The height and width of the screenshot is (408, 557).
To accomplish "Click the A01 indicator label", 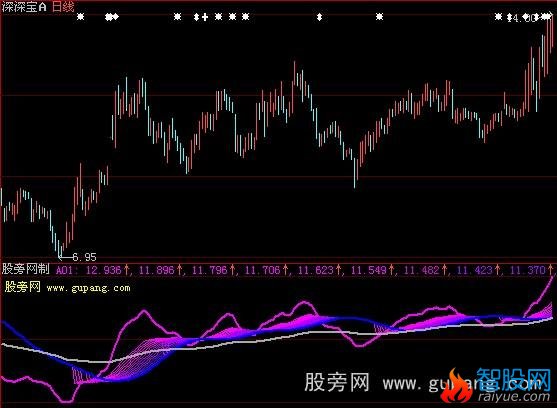I will point(64,270).
